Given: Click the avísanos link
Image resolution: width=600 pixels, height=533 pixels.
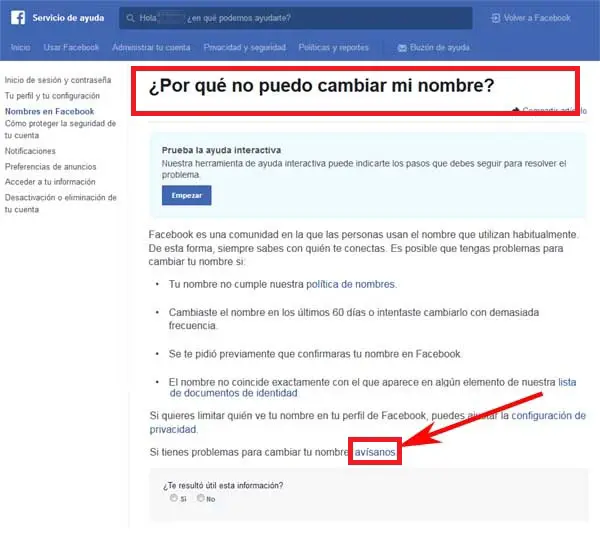Looking at the screenshot, I should click(x=375, y=452).
